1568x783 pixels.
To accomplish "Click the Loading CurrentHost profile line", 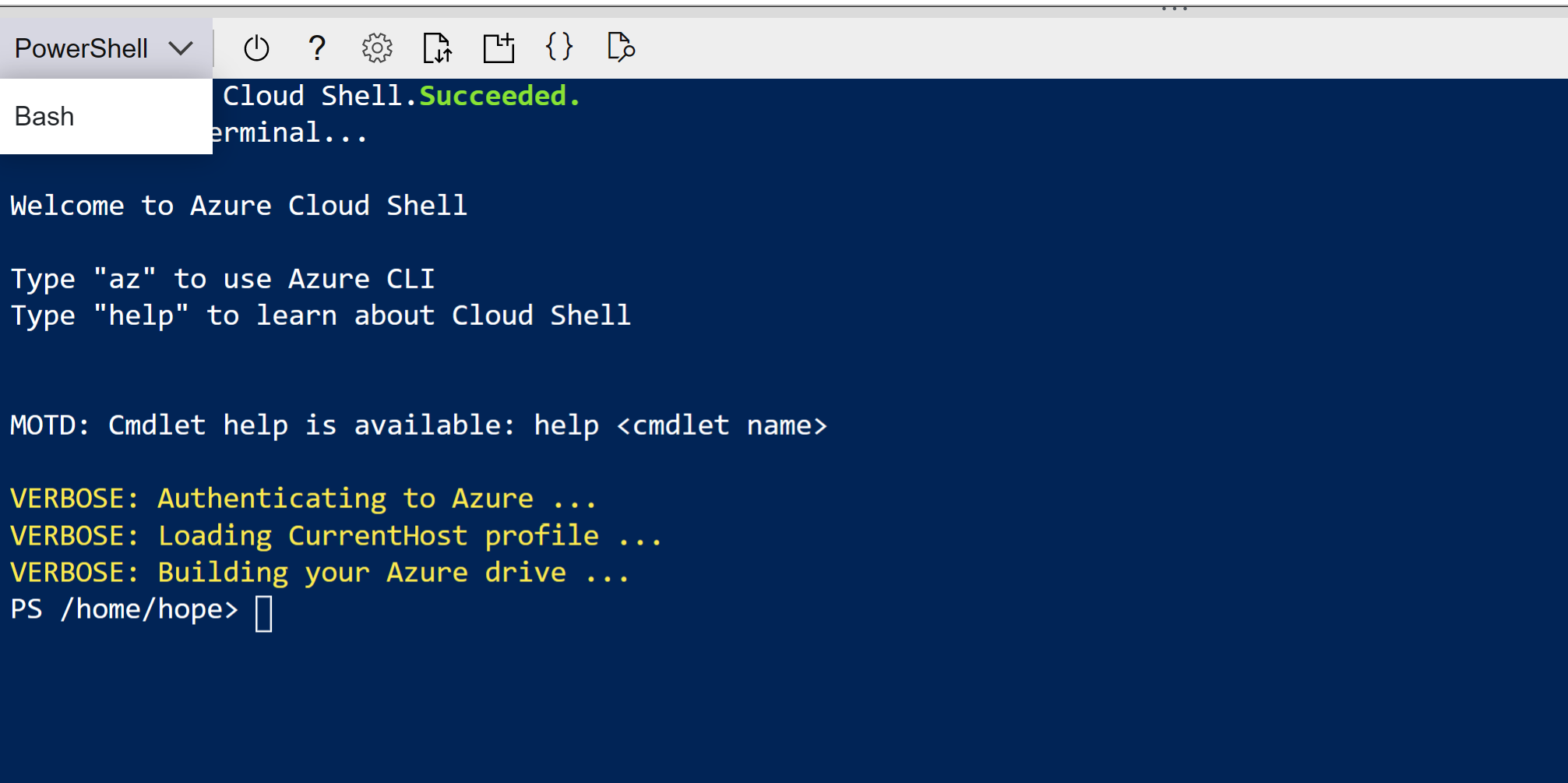I will pyautogui.click(x=336, y=536).
